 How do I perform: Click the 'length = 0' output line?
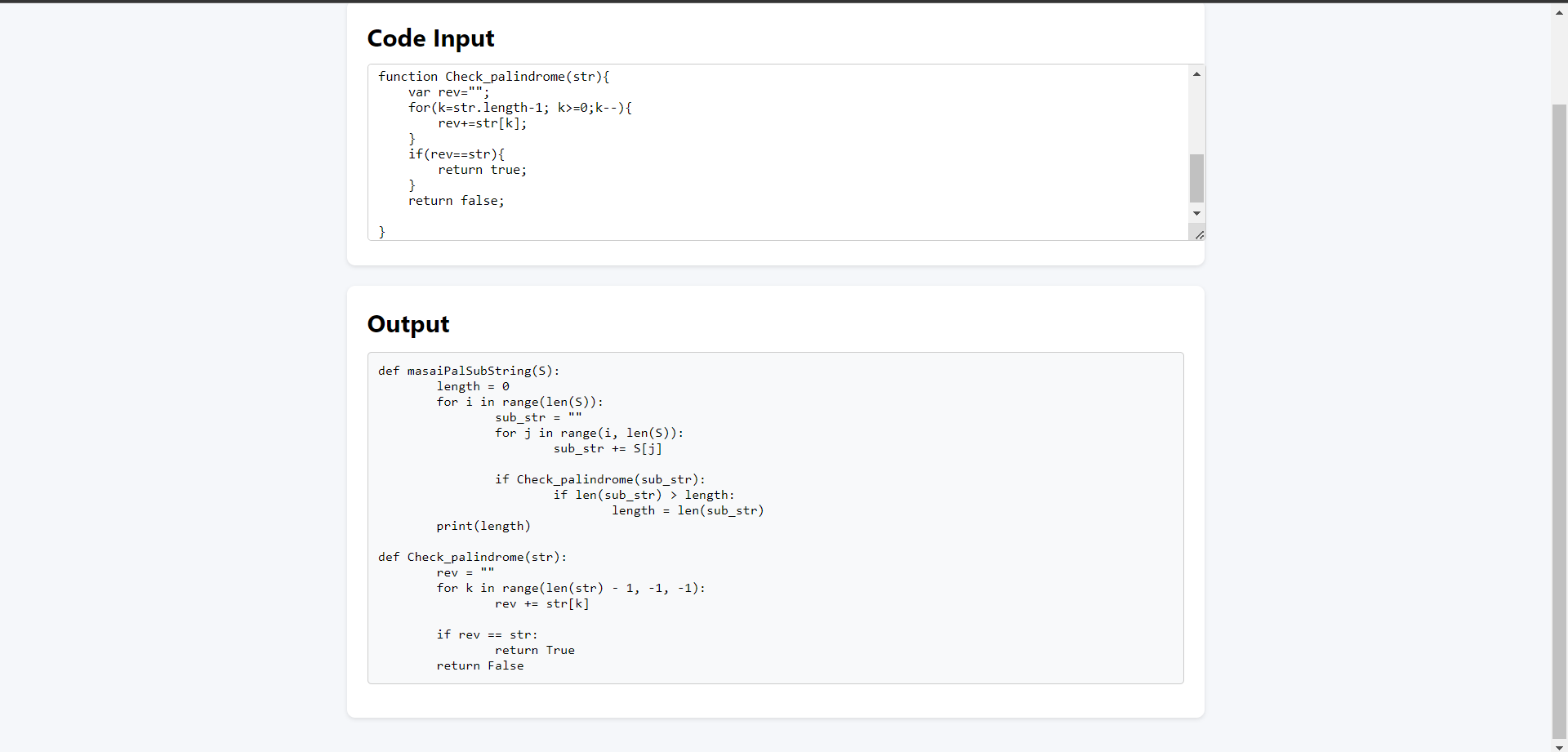pos(473,386)
